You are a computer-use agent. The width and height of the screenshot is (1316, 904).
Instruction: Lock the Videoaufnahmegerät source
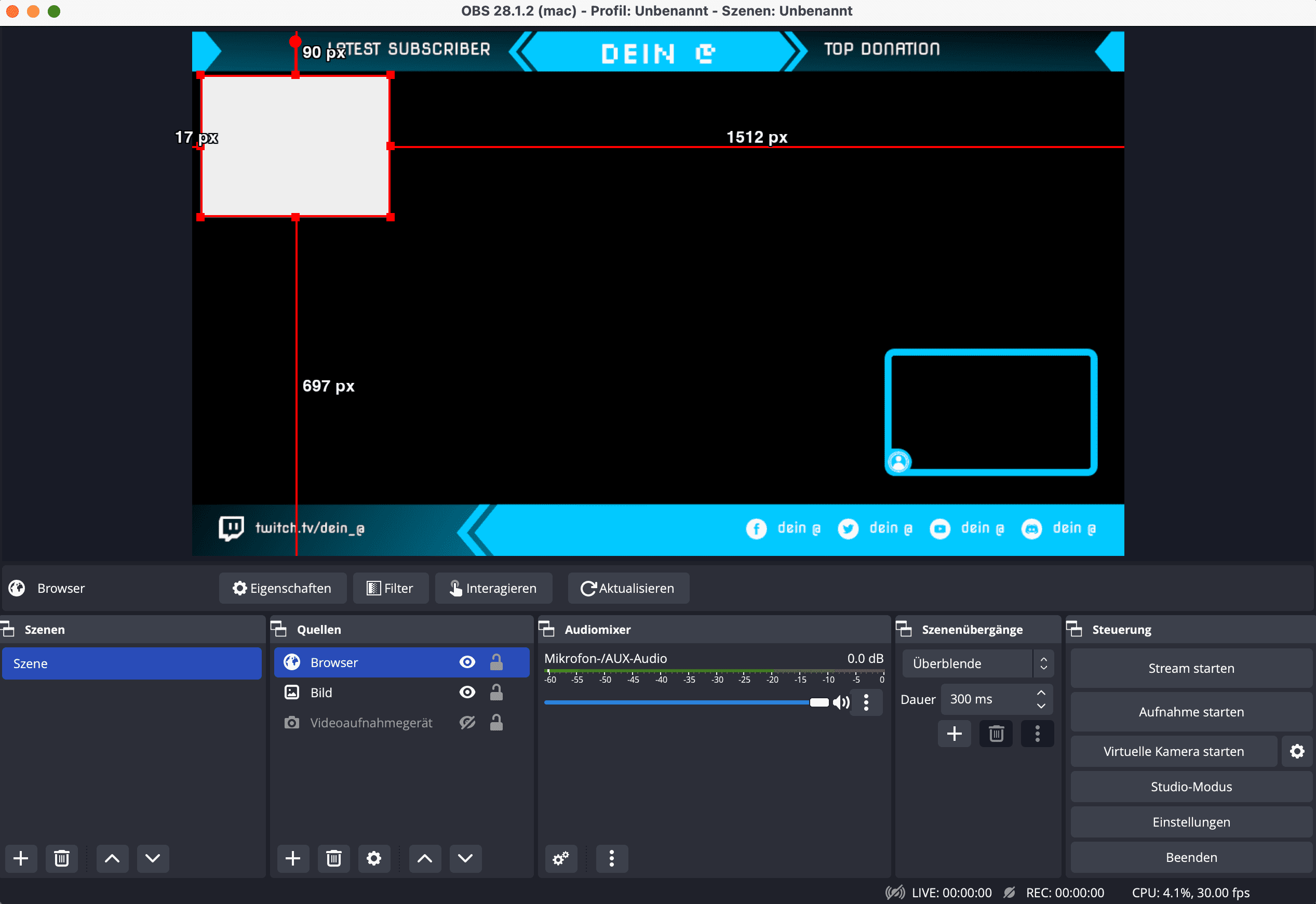click(x=496, y=722)
